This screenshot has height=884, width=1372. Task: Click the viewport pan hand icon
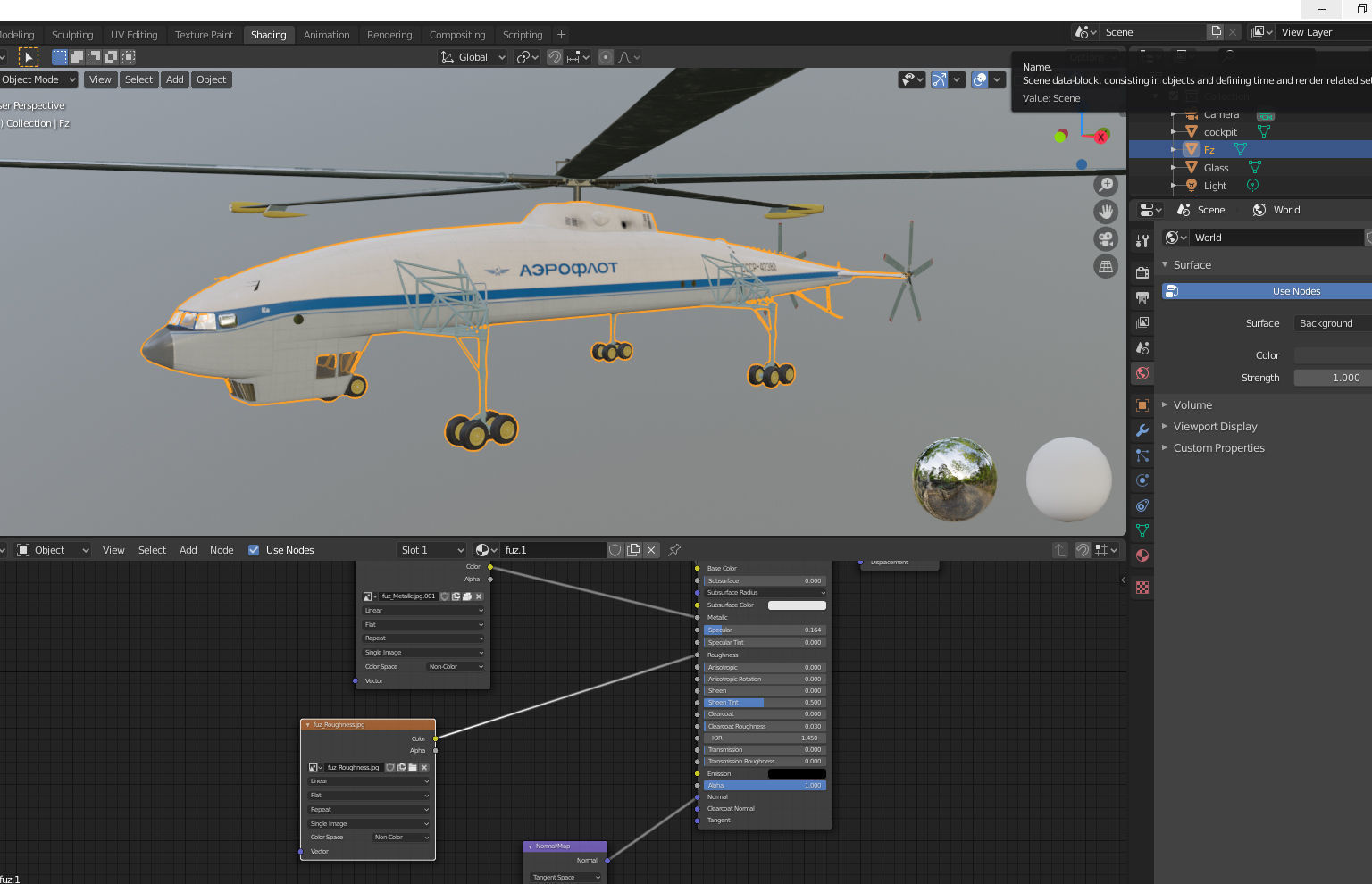(1106, 212)
